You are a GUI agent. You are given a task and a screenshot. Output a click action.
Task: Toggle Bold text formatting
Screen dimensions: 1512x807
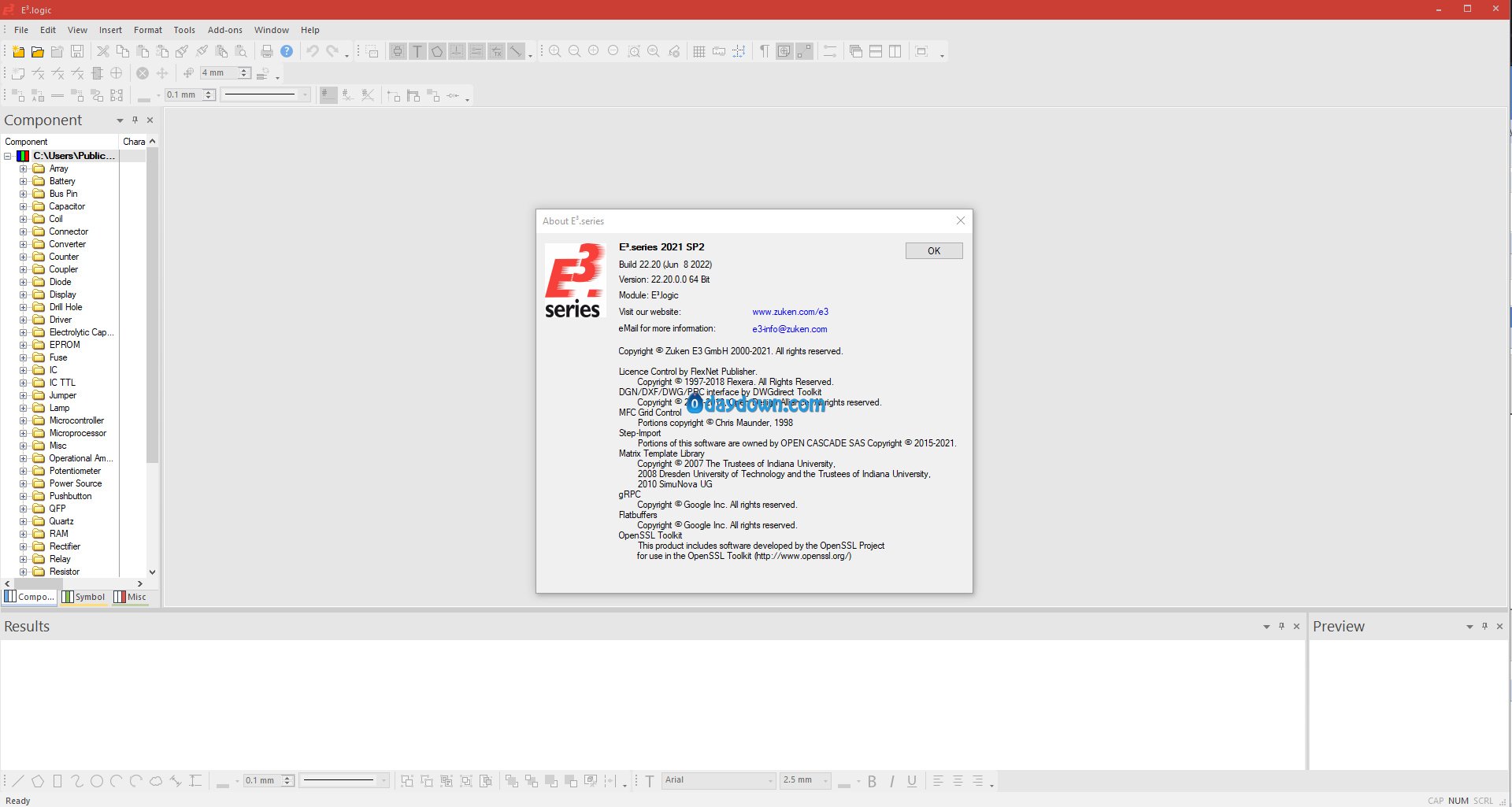pos(872,781)
